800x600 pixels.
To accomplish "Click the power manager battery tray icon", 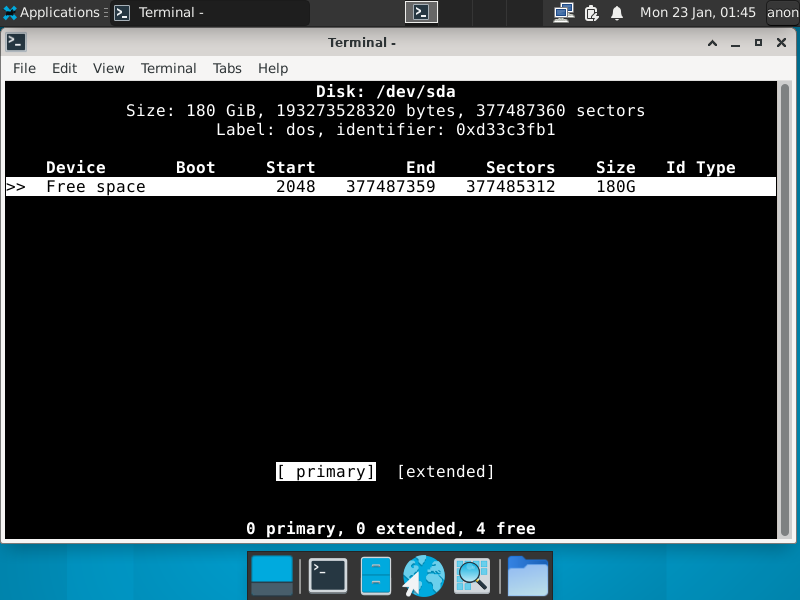I will (x=591, y=13).
